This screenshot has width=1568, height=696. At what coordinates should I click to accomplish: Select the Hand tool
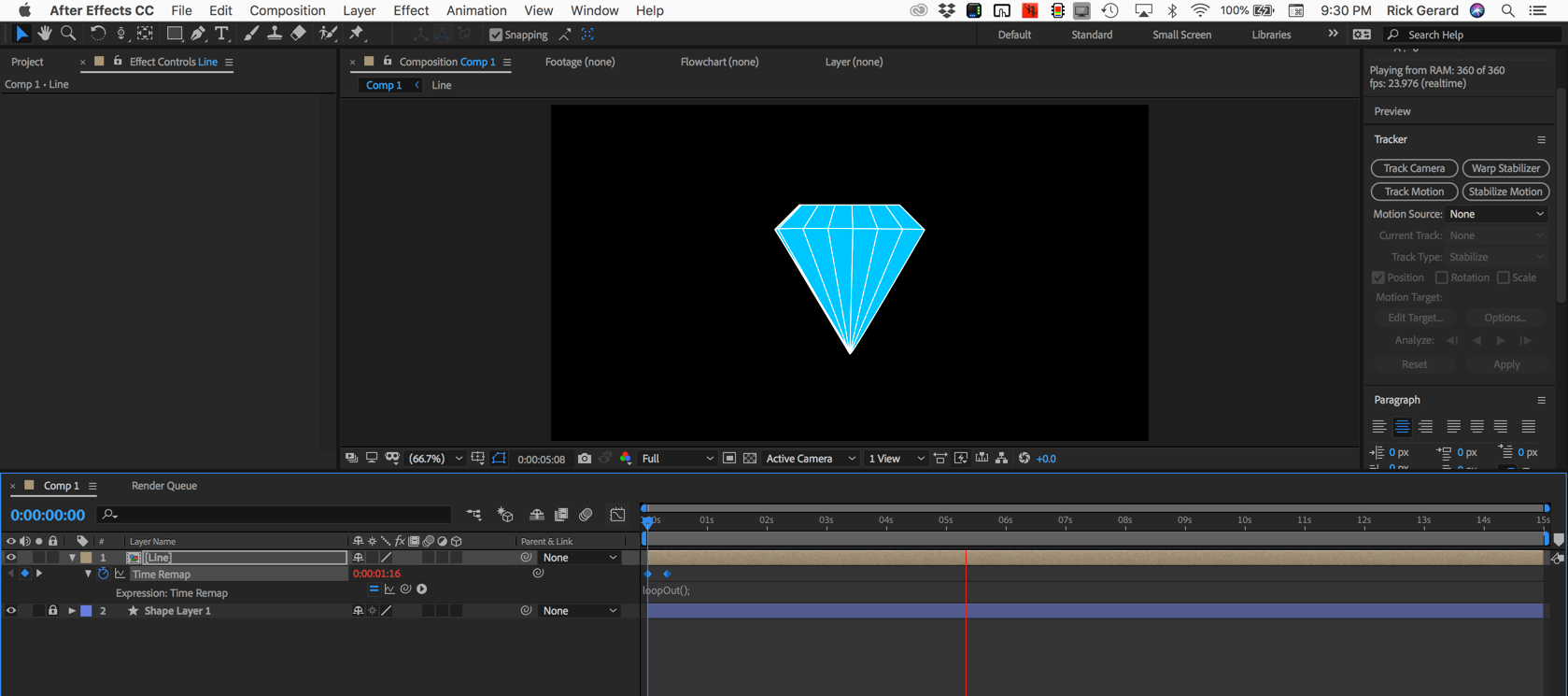coord(44,34)
